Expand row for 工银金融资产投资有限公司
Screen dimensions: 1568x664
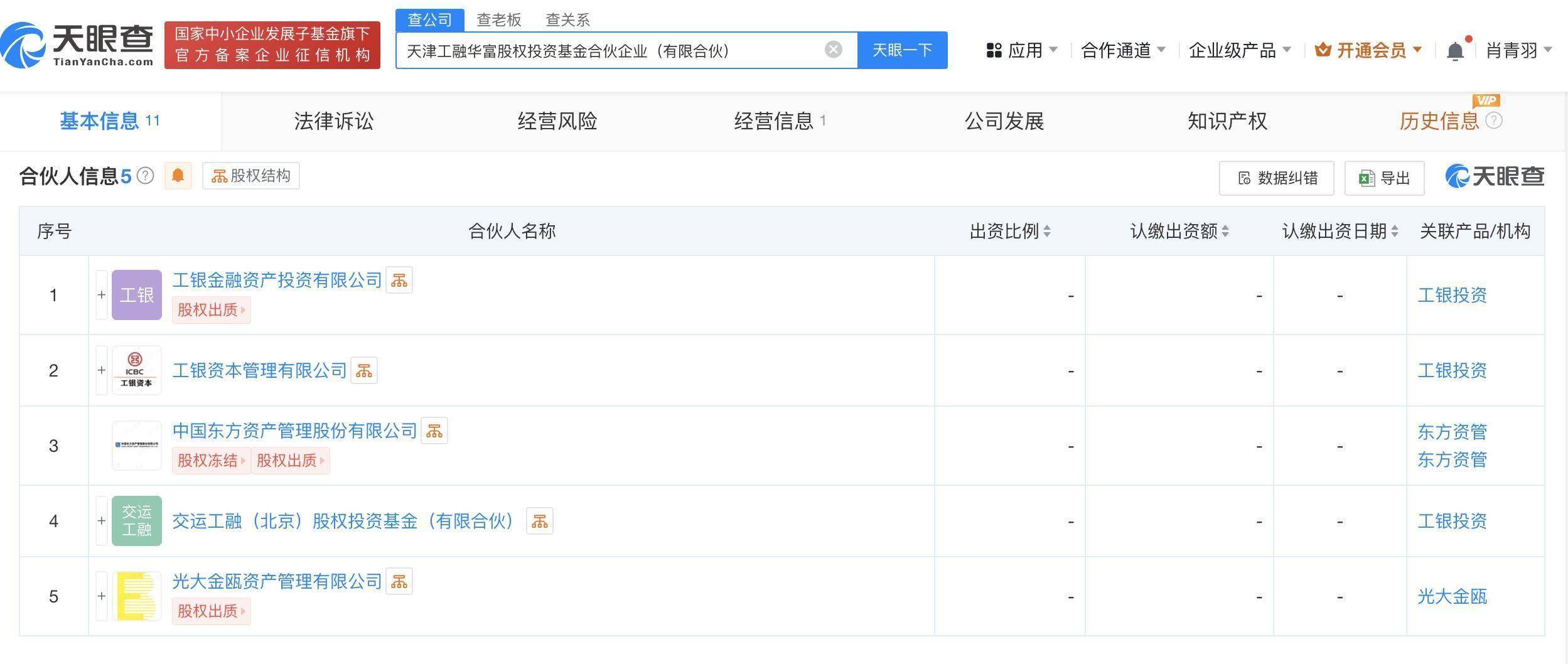(x=101, y=294)
